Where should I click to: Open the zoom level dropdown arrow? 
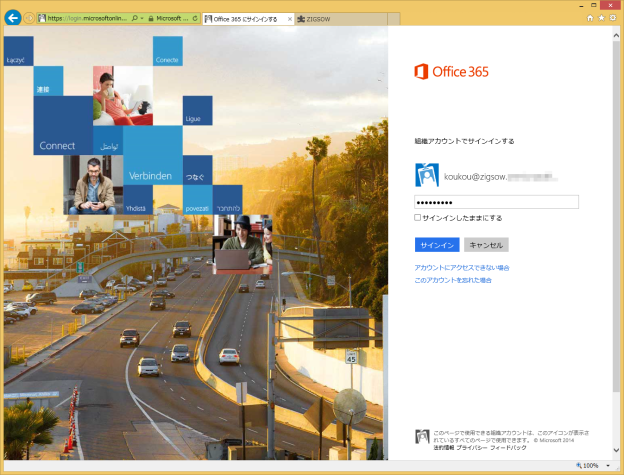pyautogui.click(x=608, y=465)
